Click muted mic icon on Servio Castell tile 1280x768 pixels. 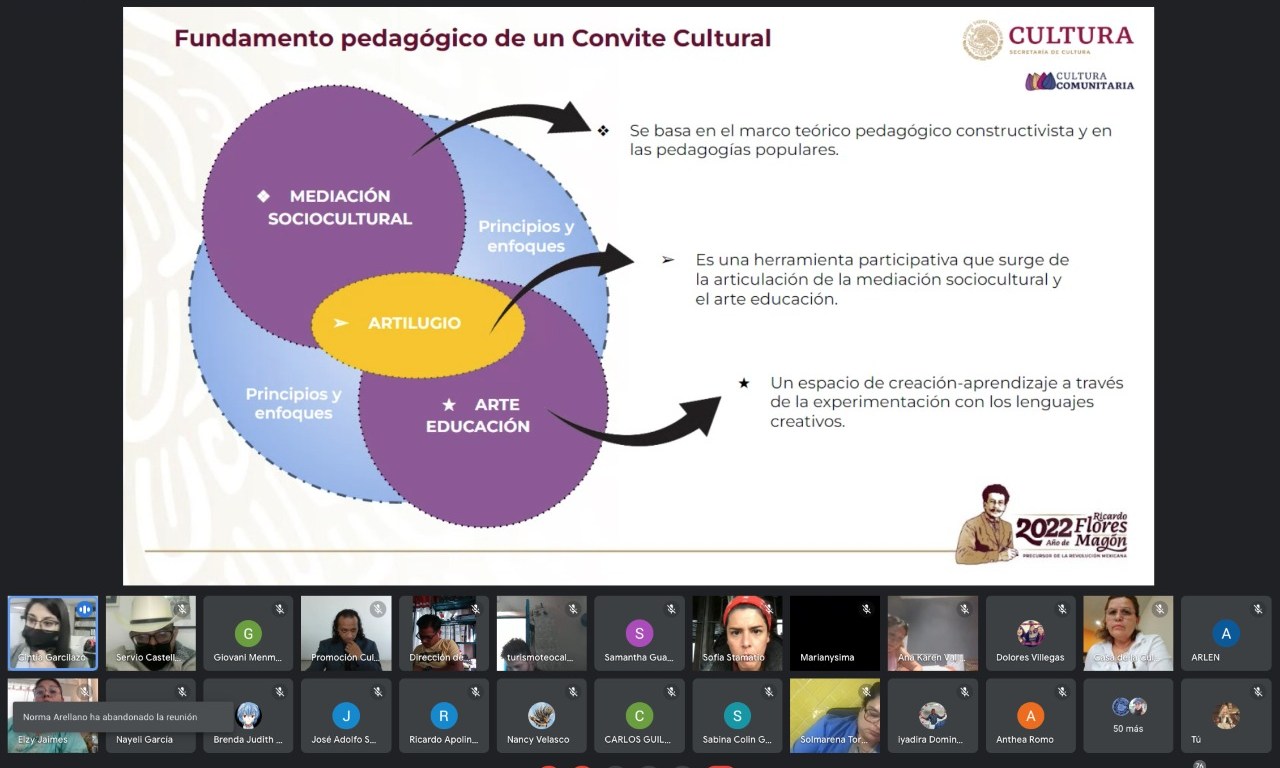point(182,609)
